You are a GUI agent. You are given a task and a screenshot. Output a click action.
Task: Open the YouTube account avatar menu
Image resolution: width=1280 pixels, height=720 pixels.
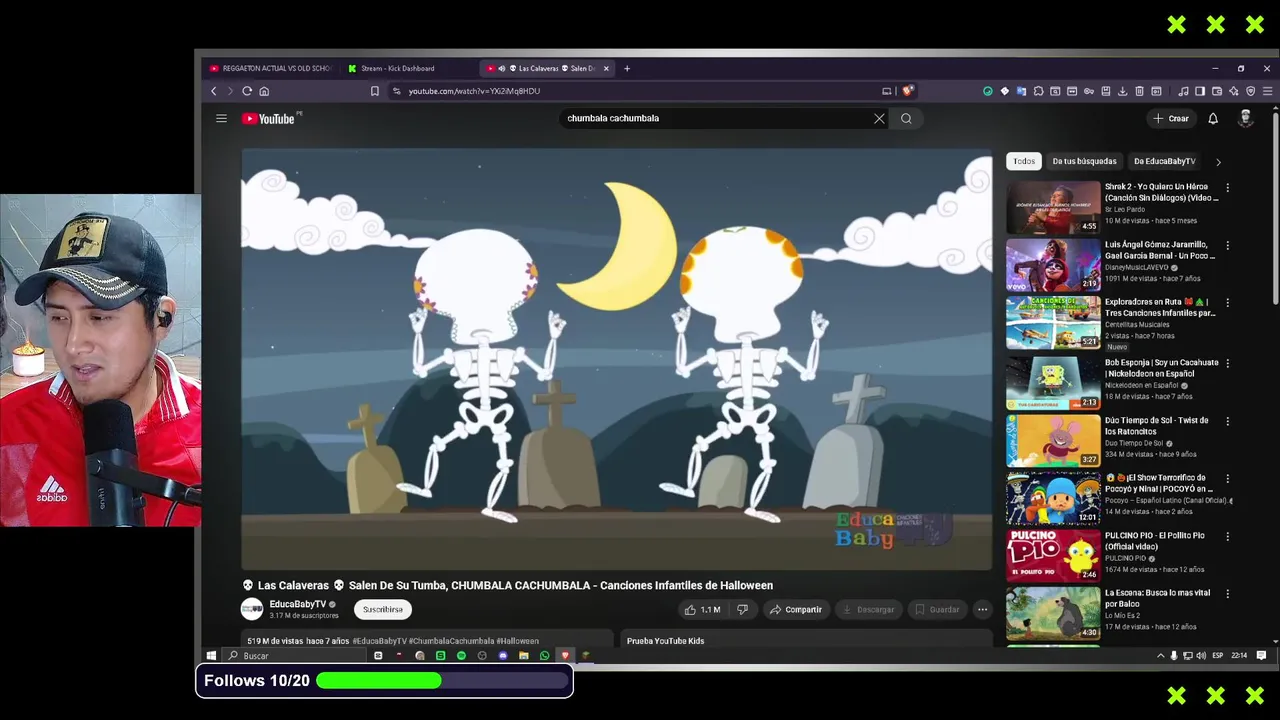tap(1245, 118)
